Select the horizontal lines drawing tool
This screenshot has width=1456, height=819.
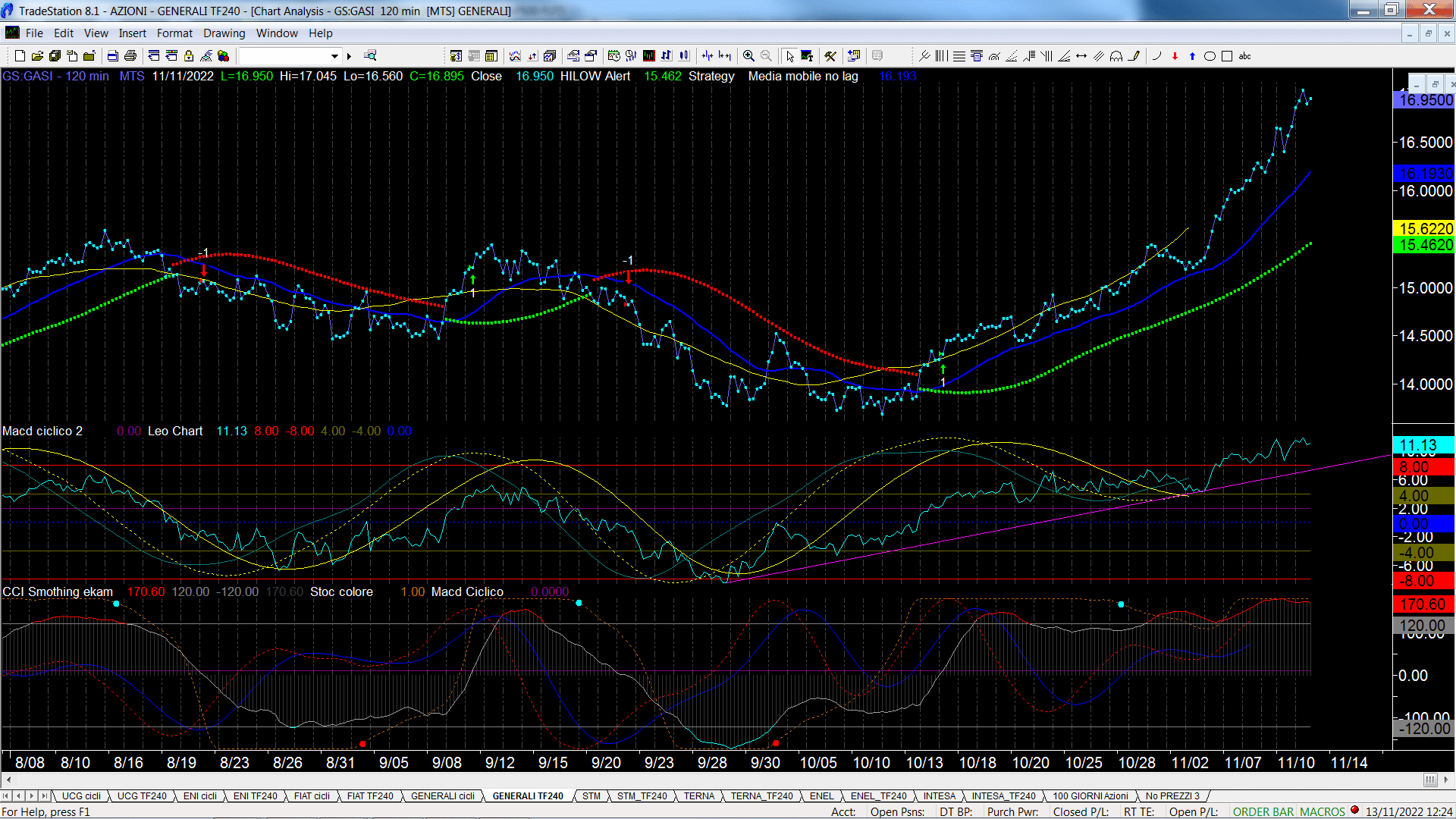coord(959,55)
